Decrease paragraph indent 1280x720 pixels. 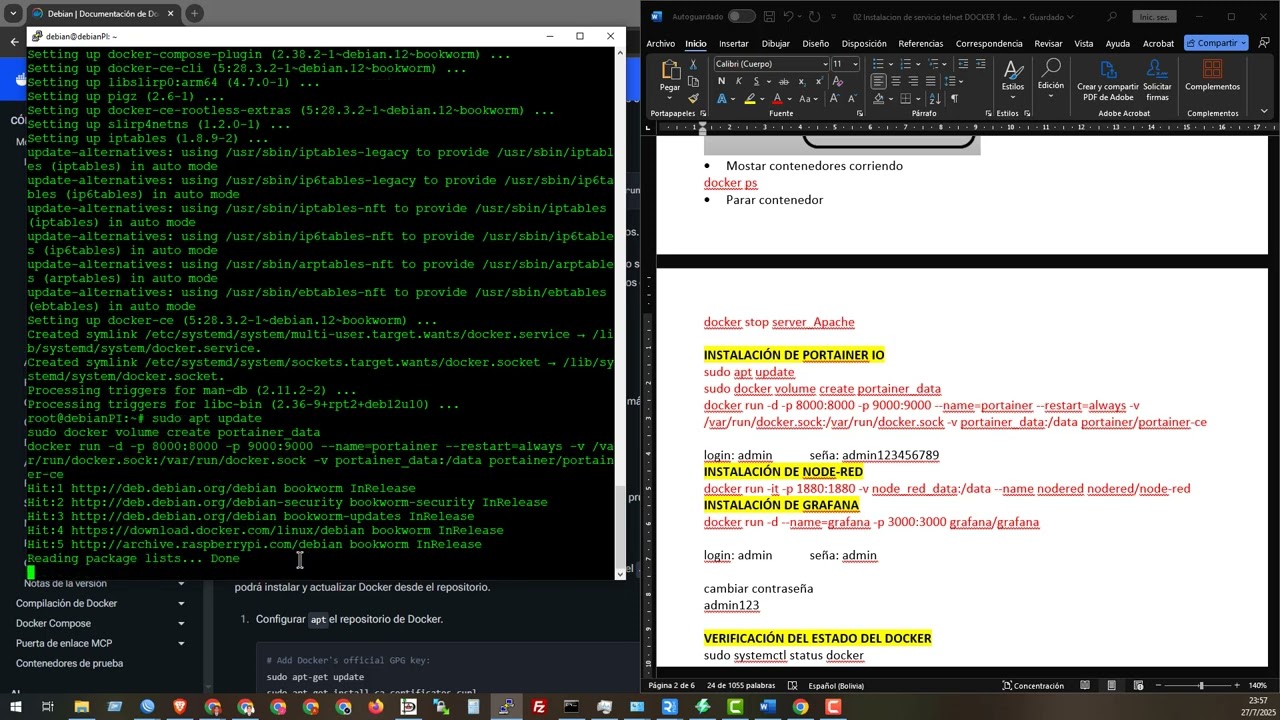(x=962, y=64)
